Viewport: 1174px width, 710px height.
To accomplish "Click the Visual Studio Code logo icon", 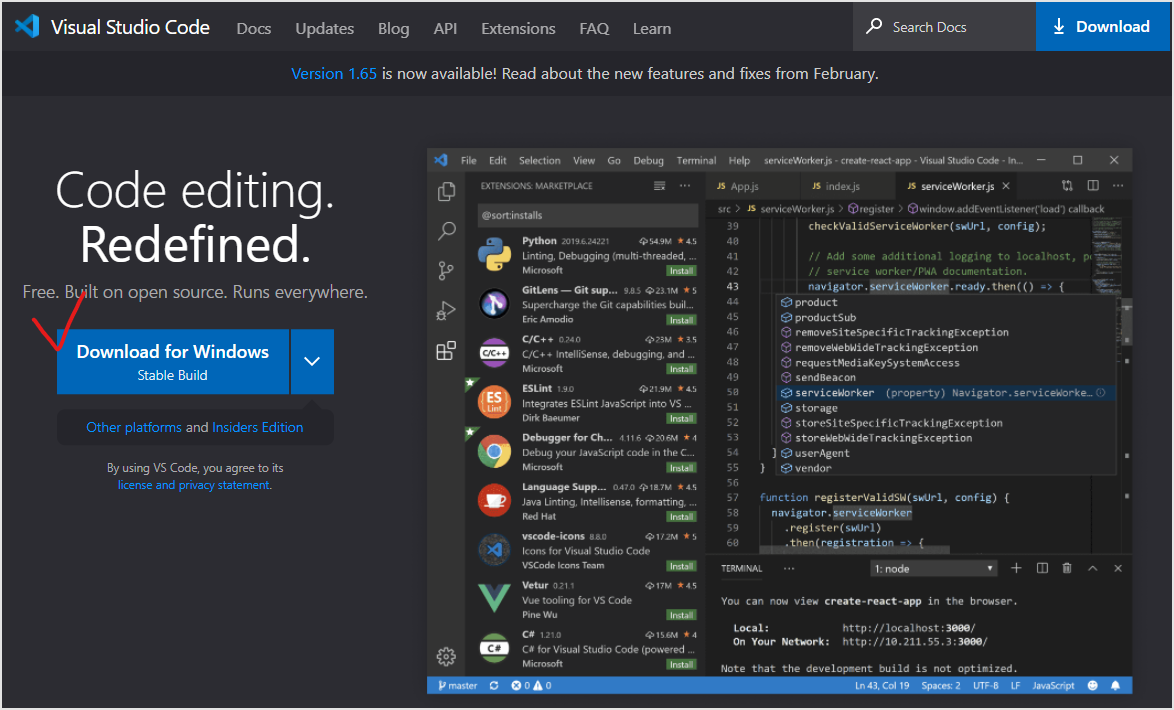I will click(x=27, y=27).
